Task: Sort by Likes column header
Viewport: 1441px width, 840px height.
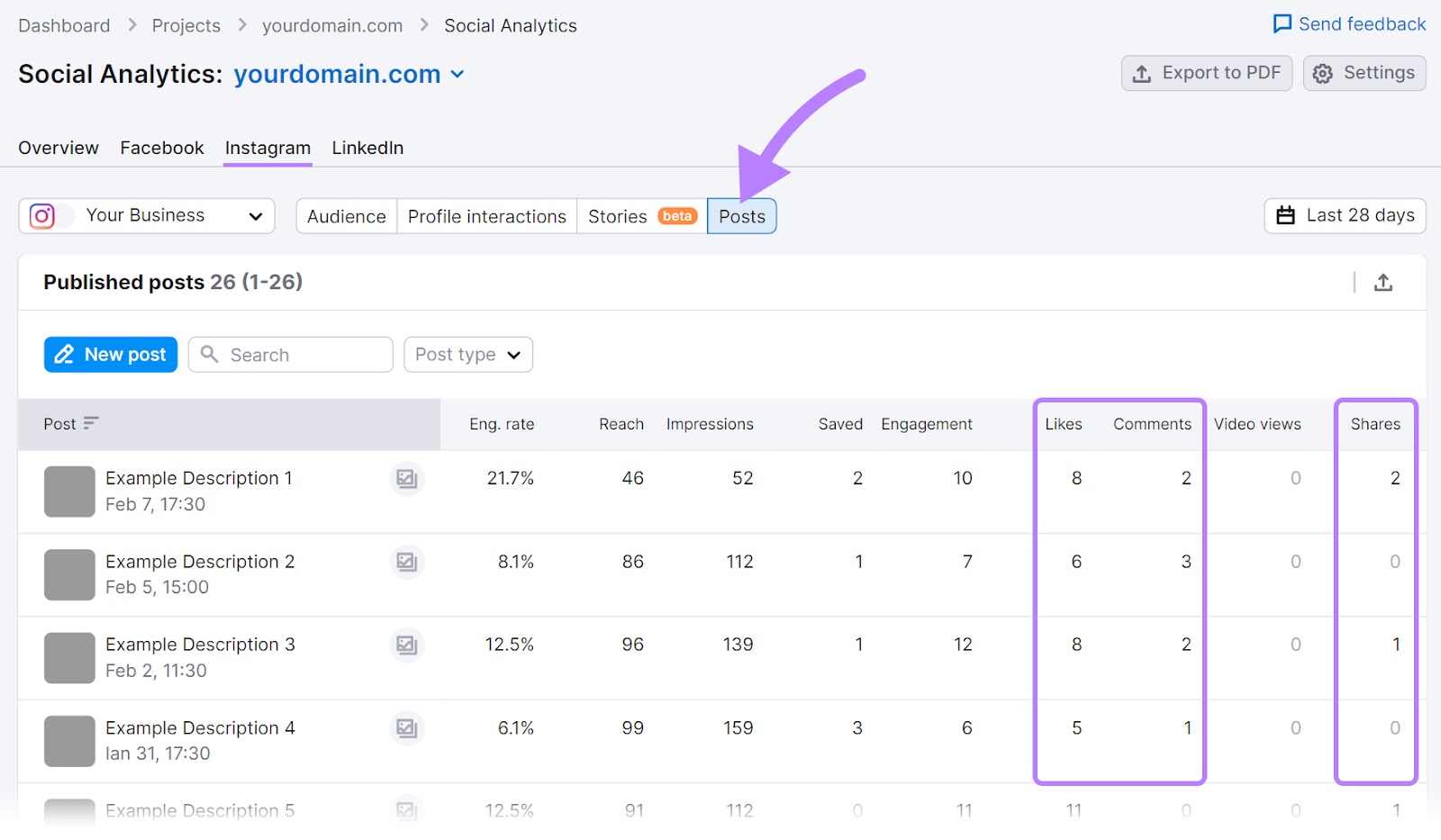Action: 1064,424
